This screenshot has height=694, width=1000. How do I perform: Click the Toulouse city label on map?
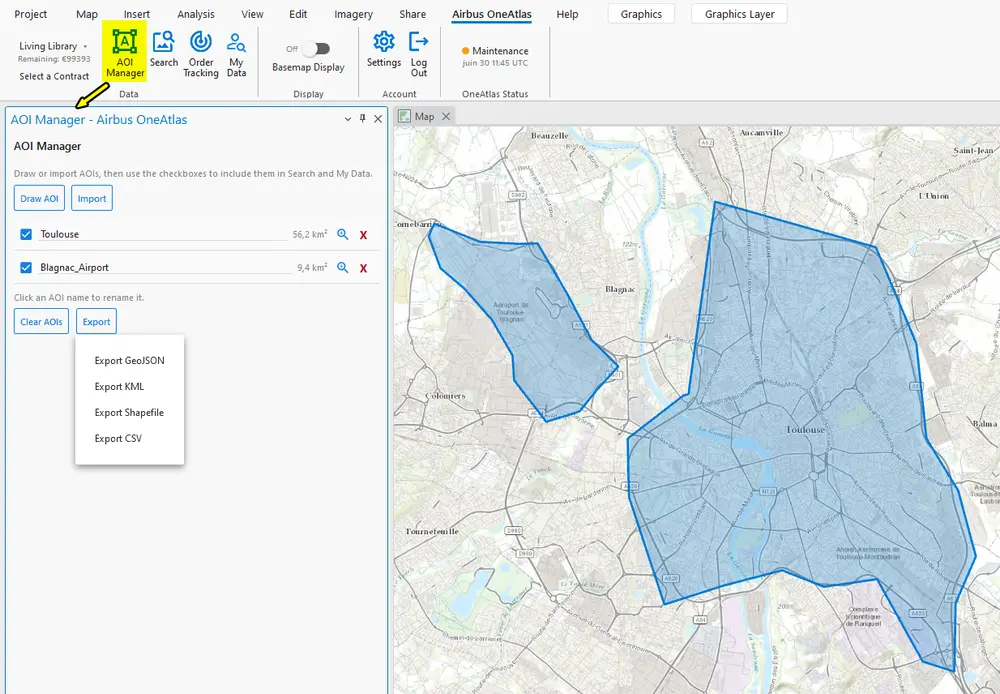805,429
